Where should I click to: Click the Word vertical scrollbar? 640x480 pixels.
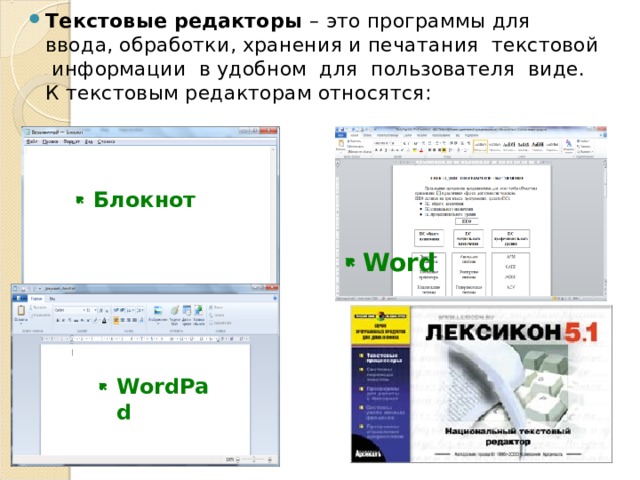point(604,227)
